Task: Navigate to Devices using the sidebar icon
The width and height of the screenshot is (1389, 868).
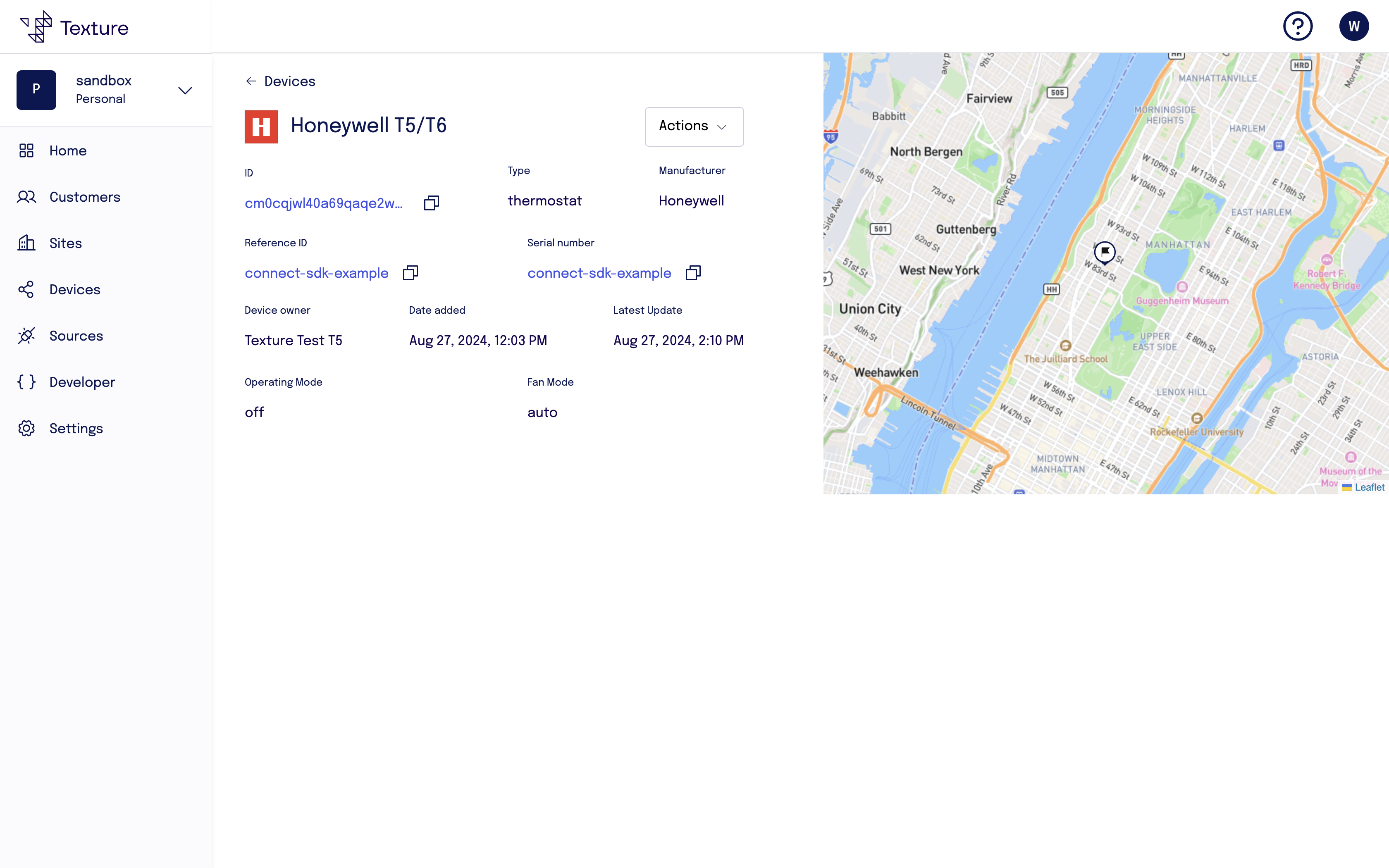Action: [x=26, y=289]
